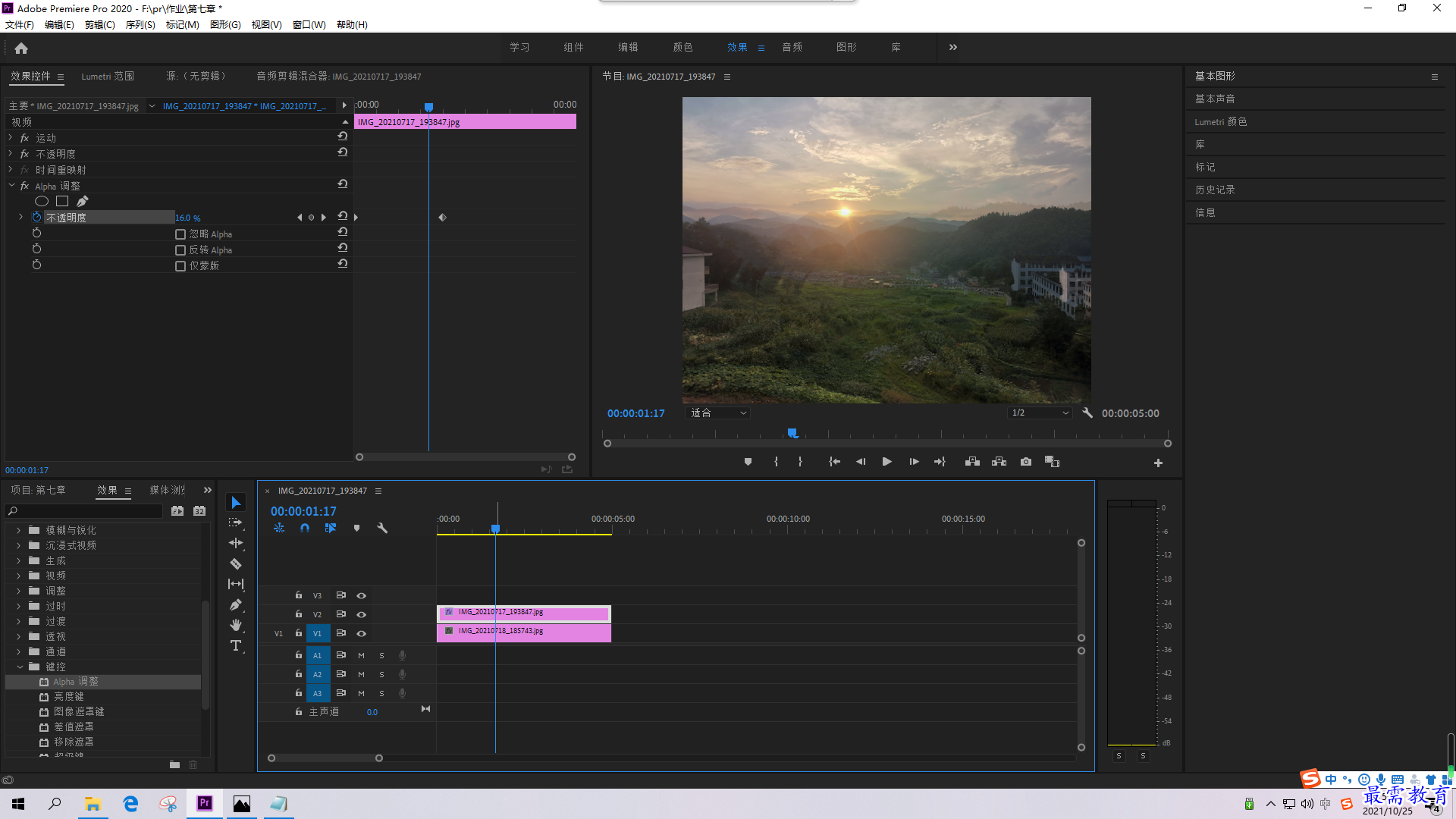Toggle V1 track output eye
1456x819 pixels.
362,634
